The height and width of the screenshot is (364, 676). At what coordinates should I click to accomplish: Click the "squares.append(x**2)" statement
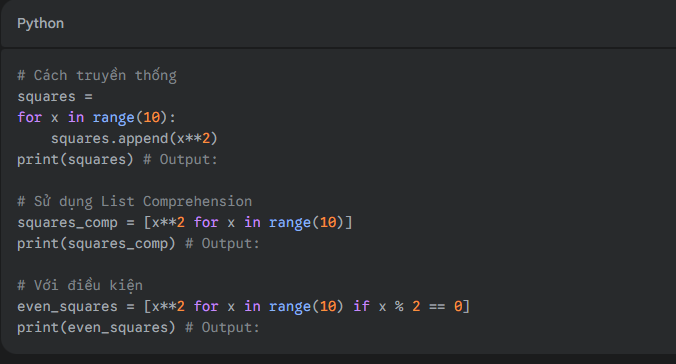tap(135, 138)
